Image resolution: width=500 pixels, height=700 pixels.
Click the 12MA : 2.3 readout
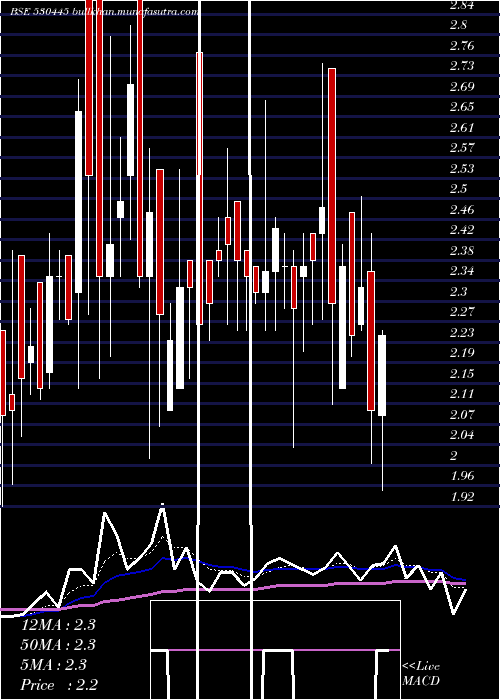tap(58, 625)
